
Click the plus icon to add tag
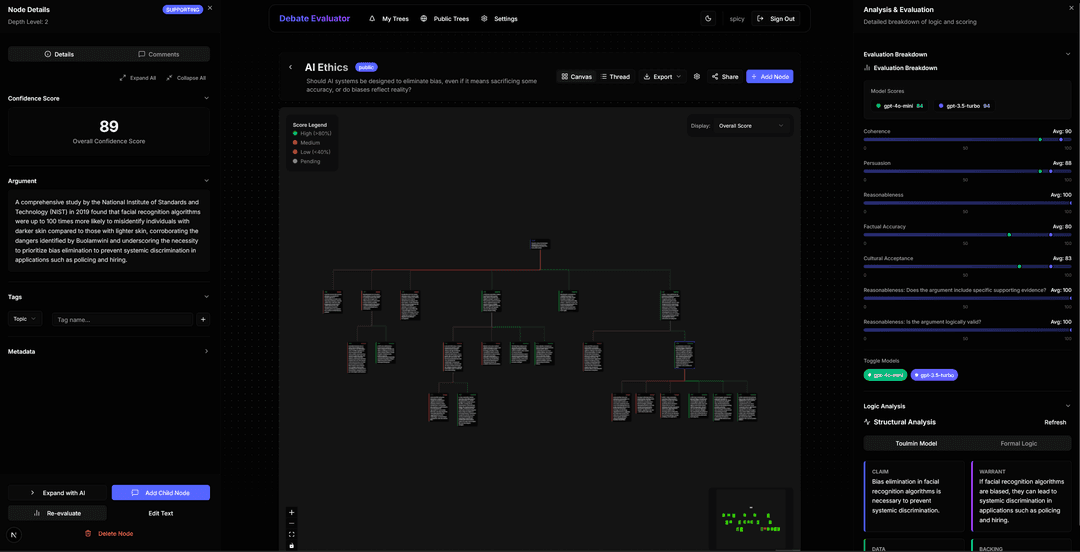[203, 319]
